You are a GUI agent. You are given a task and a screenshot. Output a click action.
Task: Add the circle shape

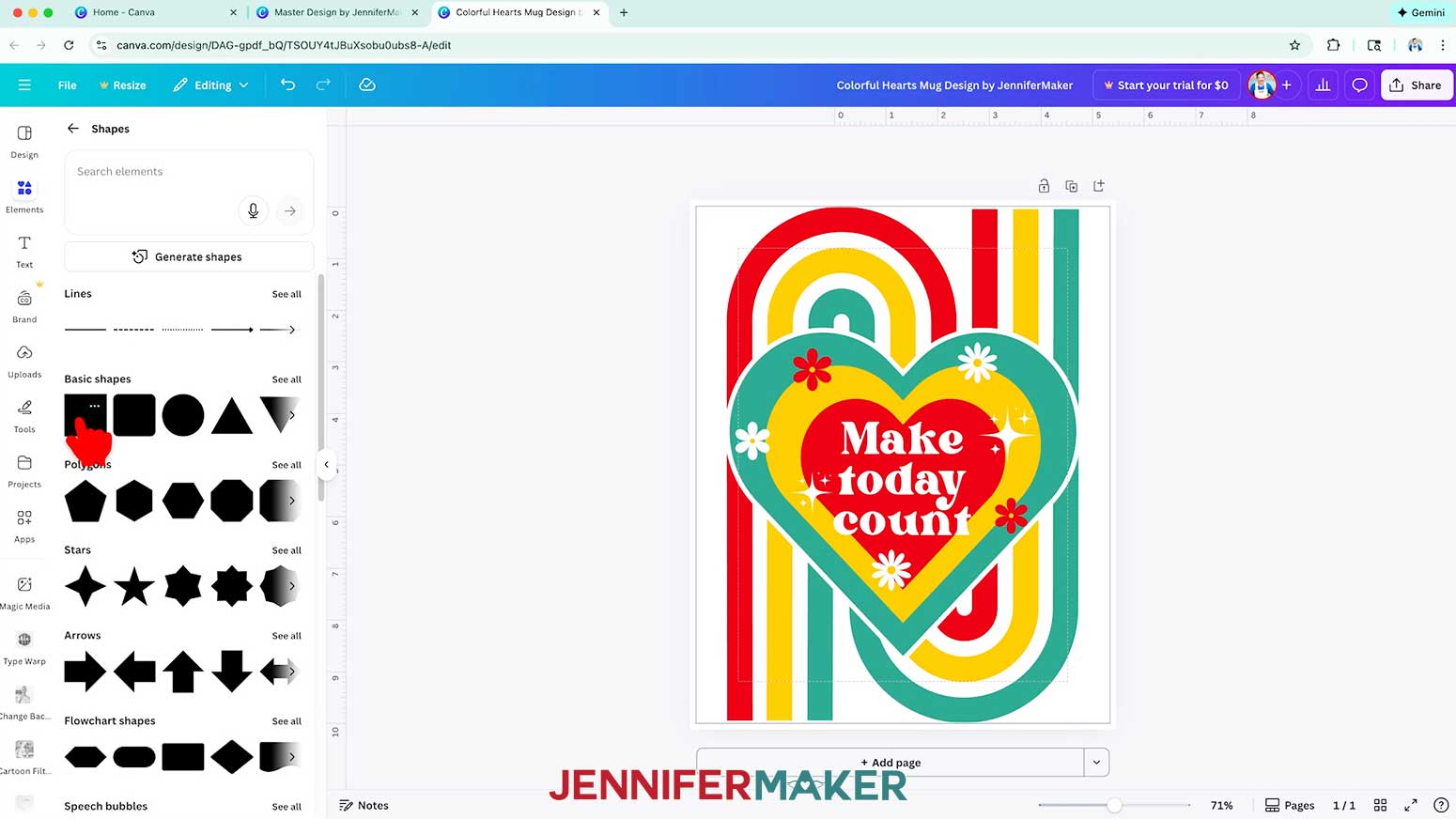[183, 415]
